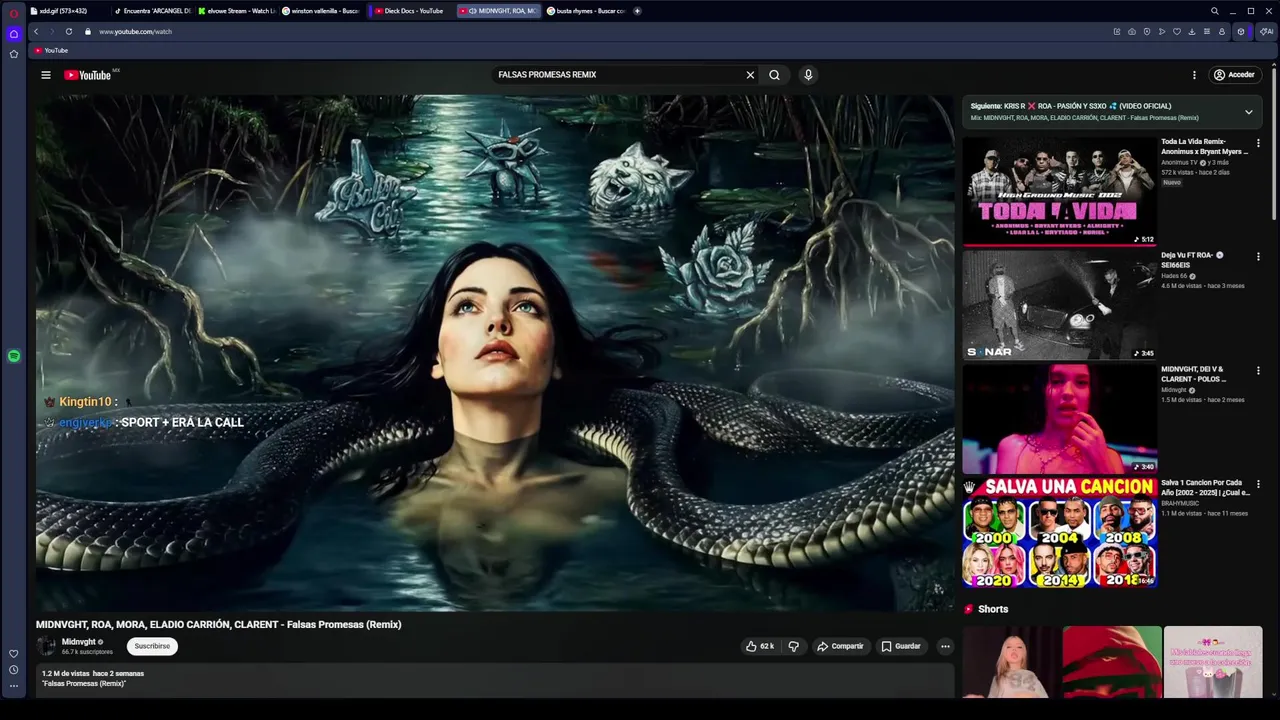Viewport: 1280px width, 720px height.
Task: Open the player send arrow icon
Action: 1161,31
